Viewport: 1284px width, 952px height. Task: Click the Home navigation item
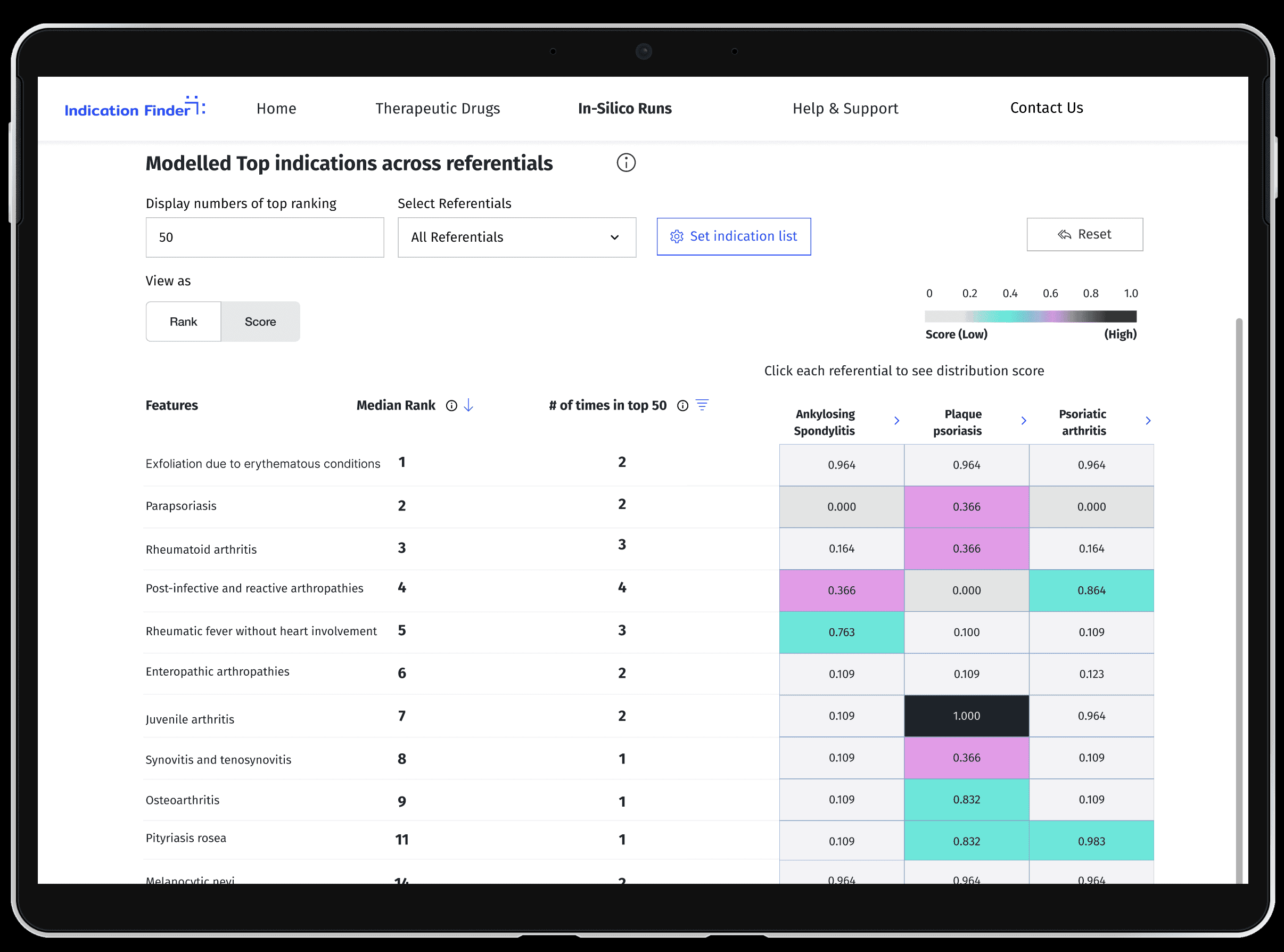[276, 108]
